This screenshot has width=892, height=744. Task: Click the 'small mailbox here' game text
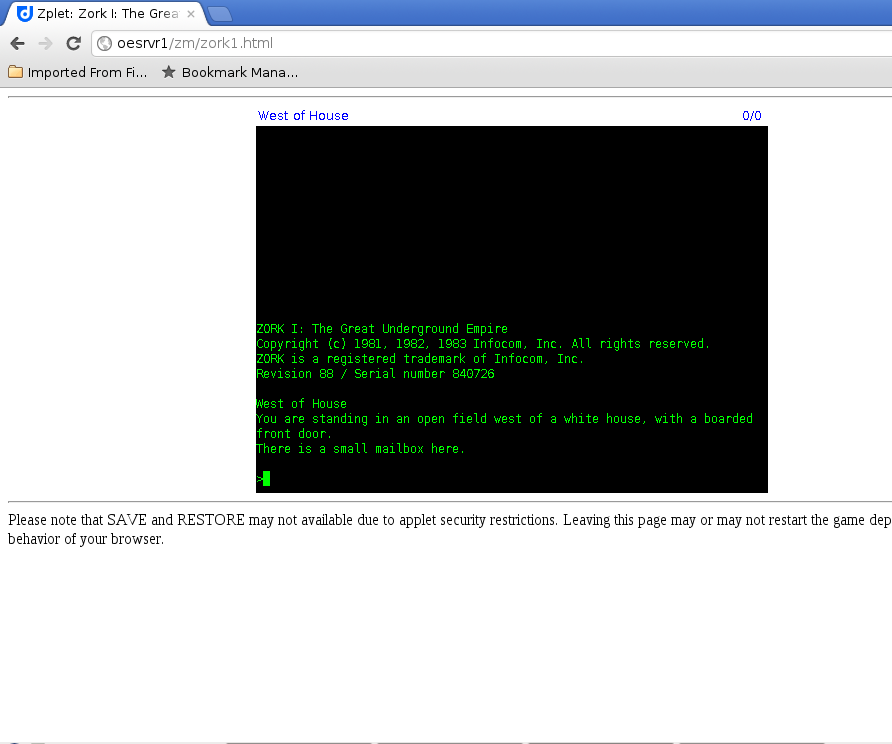360,448
